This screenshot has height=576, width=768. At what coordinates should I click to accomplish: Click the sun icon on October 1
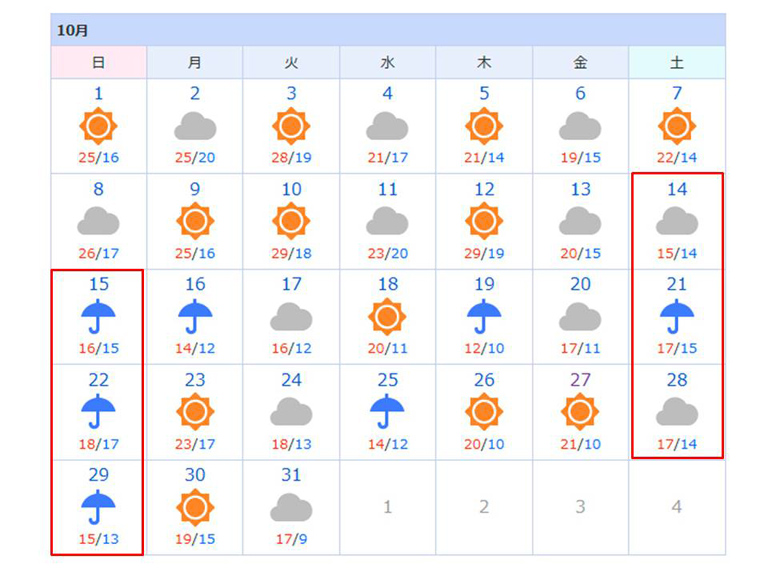pos(98,126)
